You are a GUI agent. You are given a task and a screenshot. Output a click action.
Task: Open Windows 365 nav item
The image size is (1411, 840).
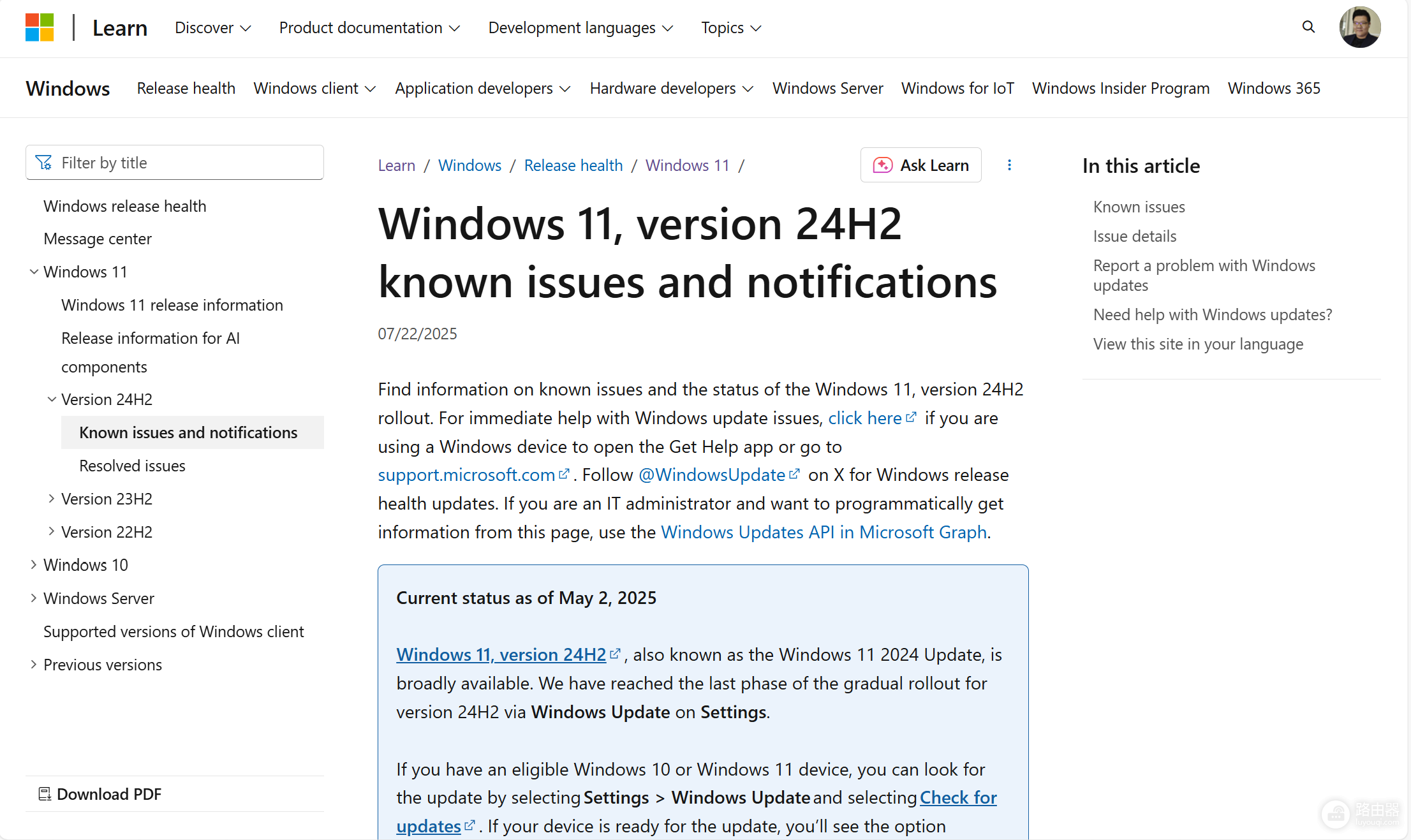click(x=1274, y=88)
